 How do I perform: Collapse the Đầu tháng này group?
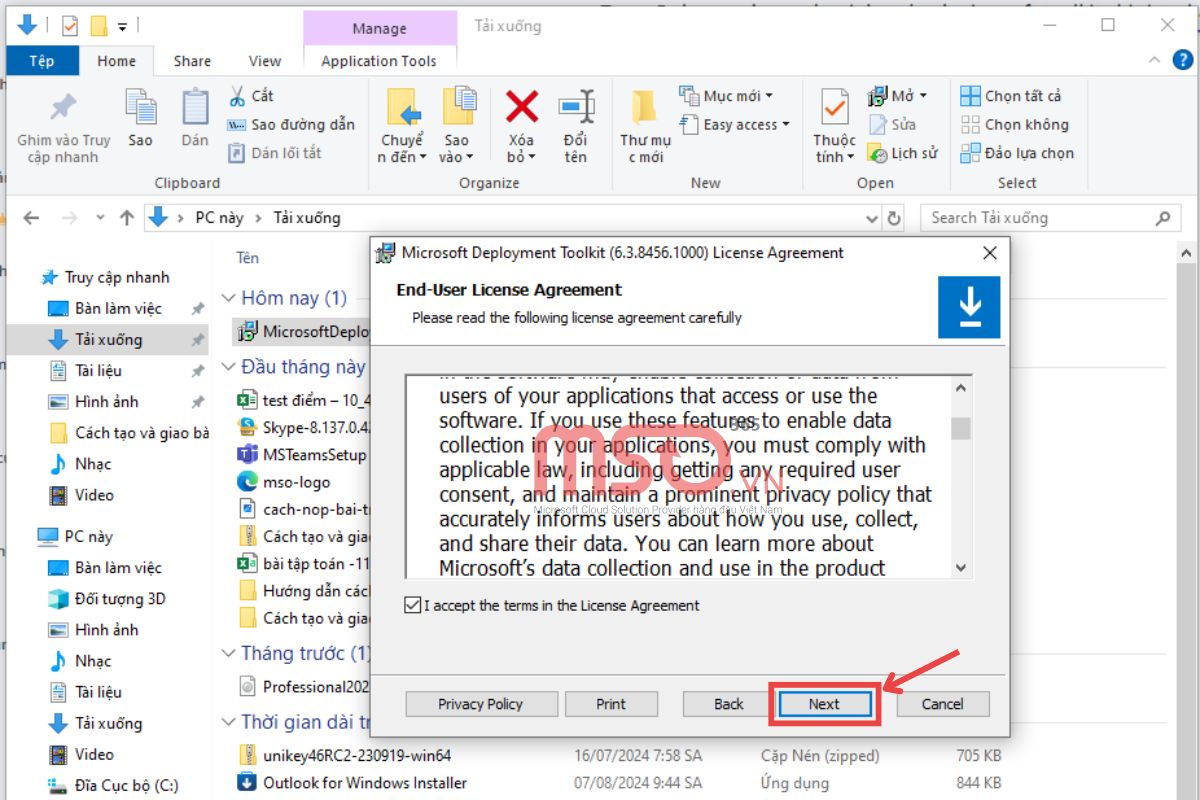[x=229, y=367]
